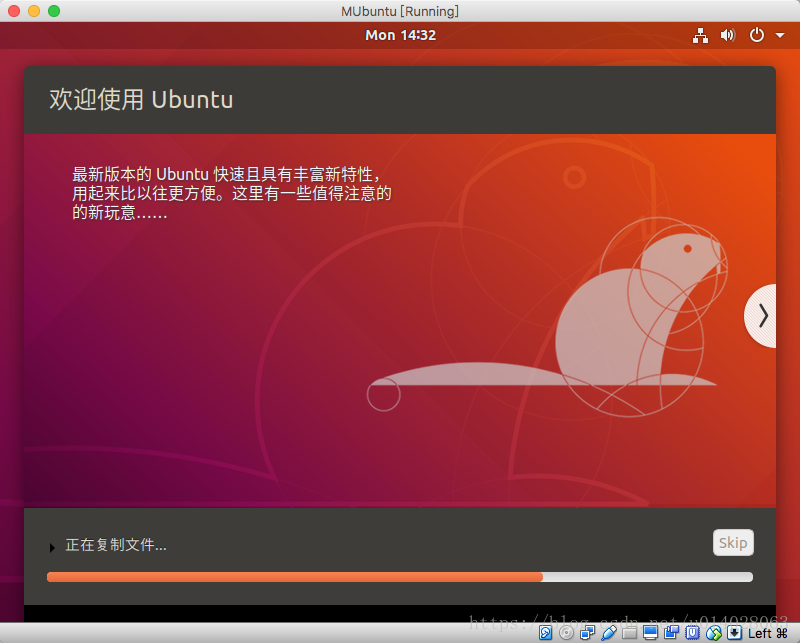This screenshot has width=800, height=643.
Task: Click the CPU virtualization chip icon in status bar
Action: [692, 633]
